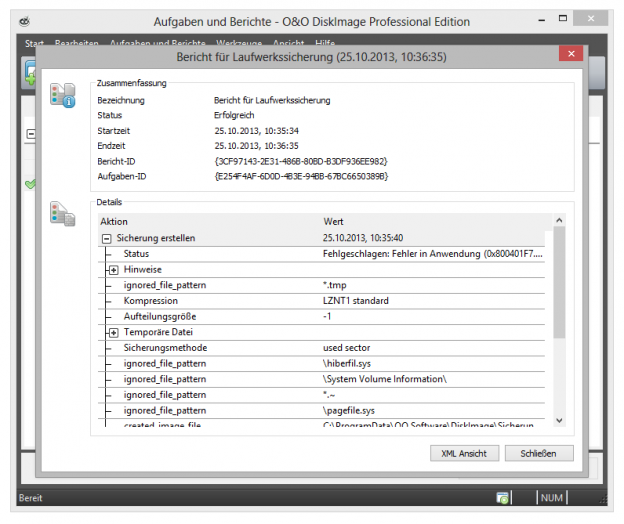Click the details list icon beside Details
624x524 pixels.
coord(62,214)
